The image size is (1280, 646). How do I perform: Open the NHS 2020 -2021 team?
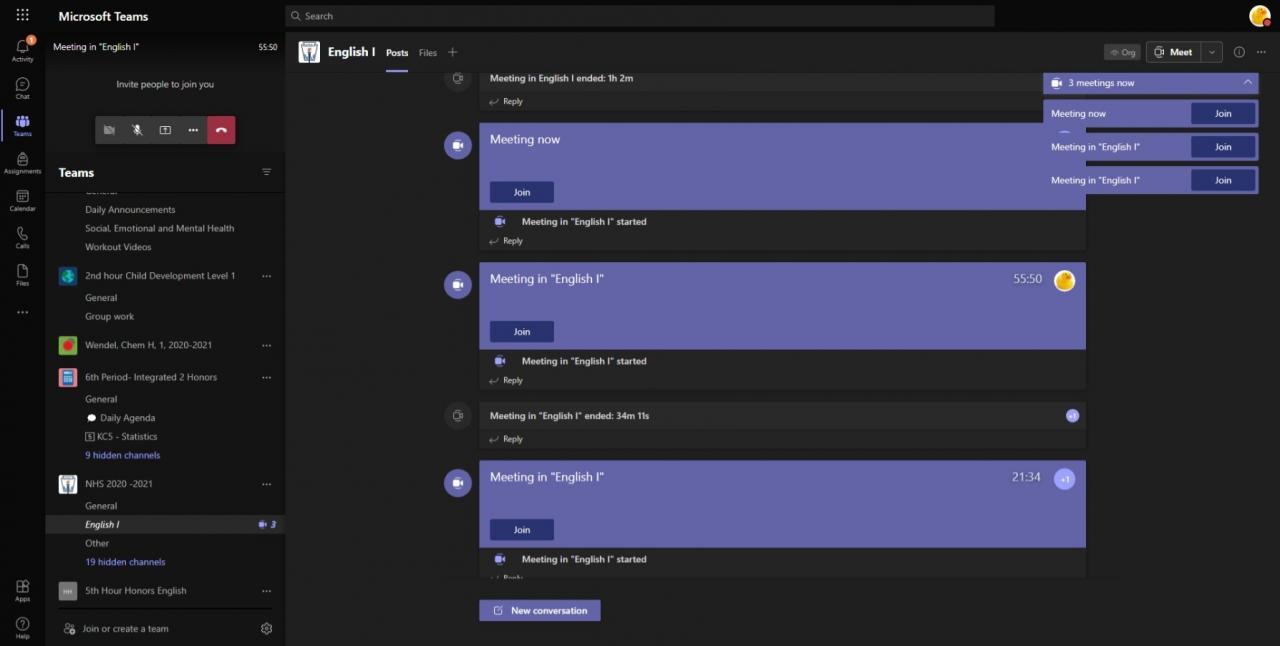(x=119, y=484)
